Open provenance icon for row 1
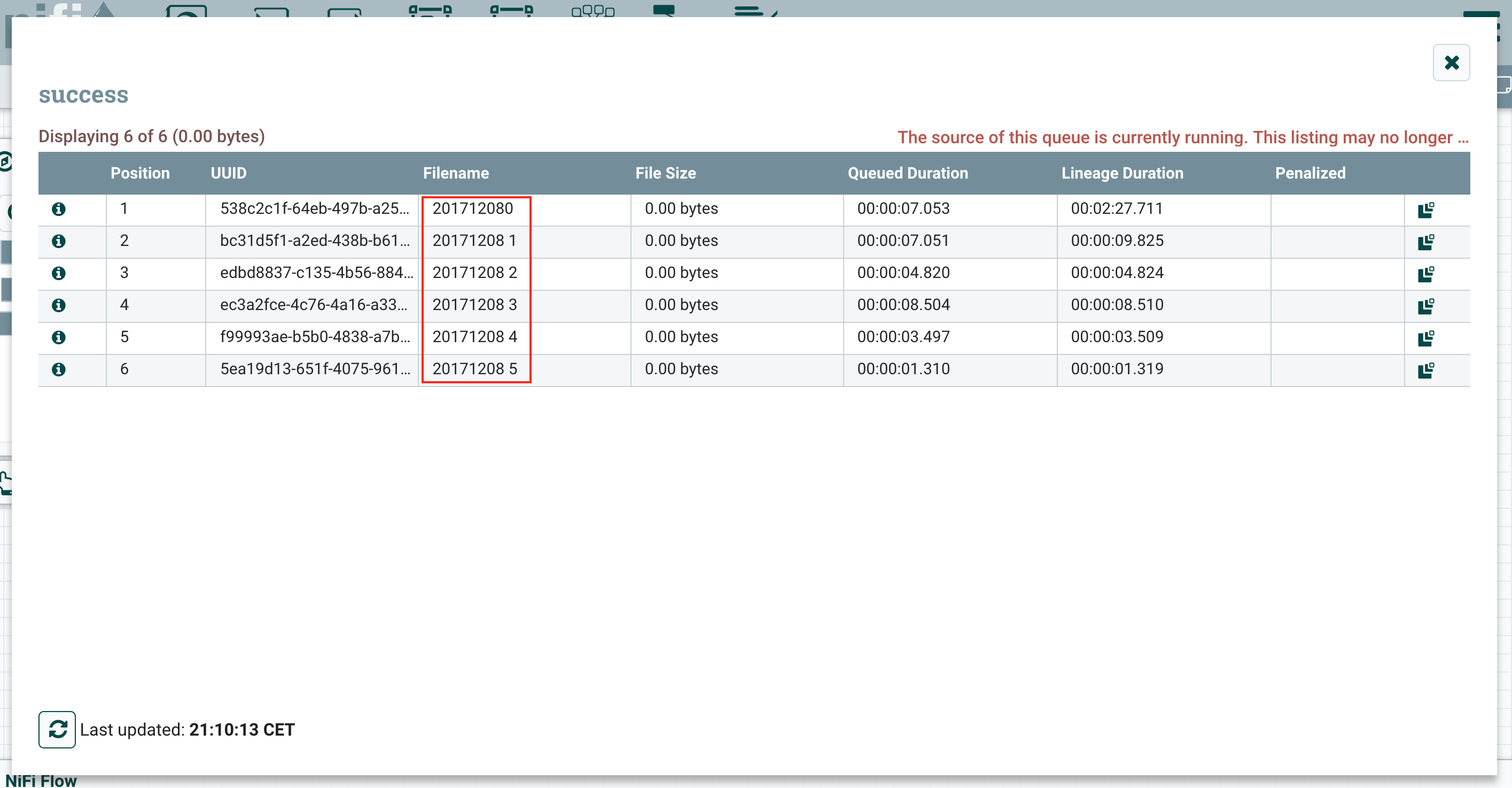The height and width of the screenshot is (788, 1512). [1426, 210]
